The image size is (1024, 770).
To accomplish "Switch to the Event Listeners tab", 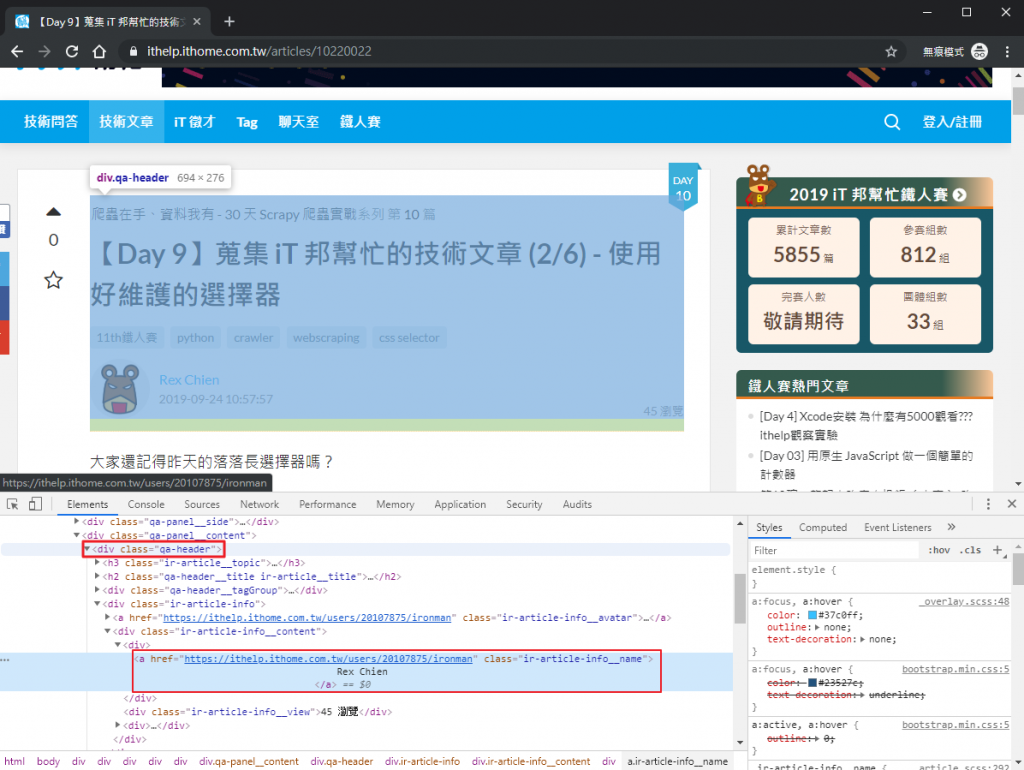I will [x=898, y=527].
